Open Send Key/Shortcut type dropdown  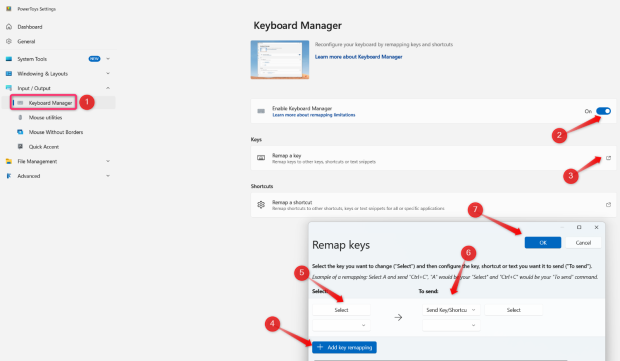coord(451,310)
